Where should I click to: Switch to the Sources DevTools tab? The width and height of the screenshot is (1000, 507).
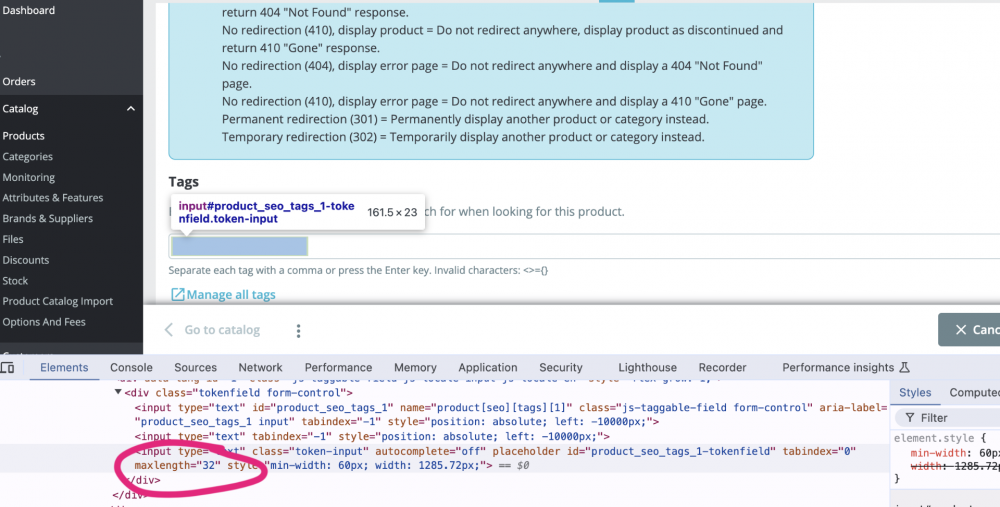click(x=195, y=367)
